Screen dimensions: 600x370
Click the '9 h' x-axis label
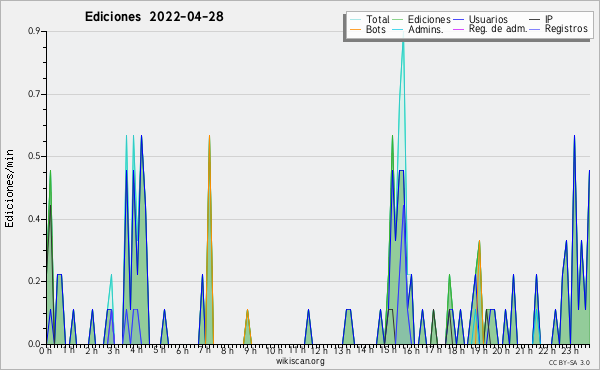point(250,350)
